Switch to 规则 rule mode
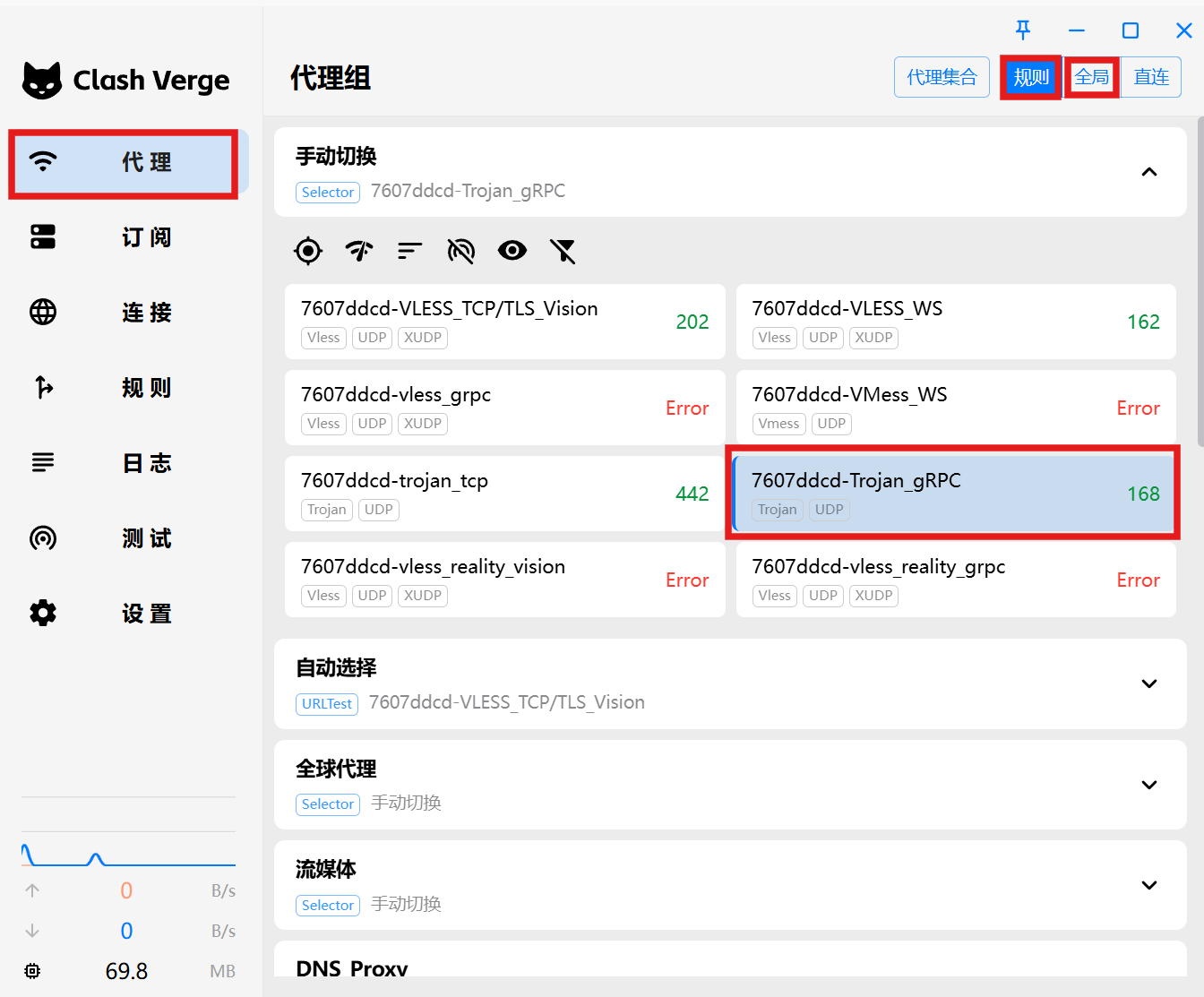The image size is (1204, 997). 1031,77
